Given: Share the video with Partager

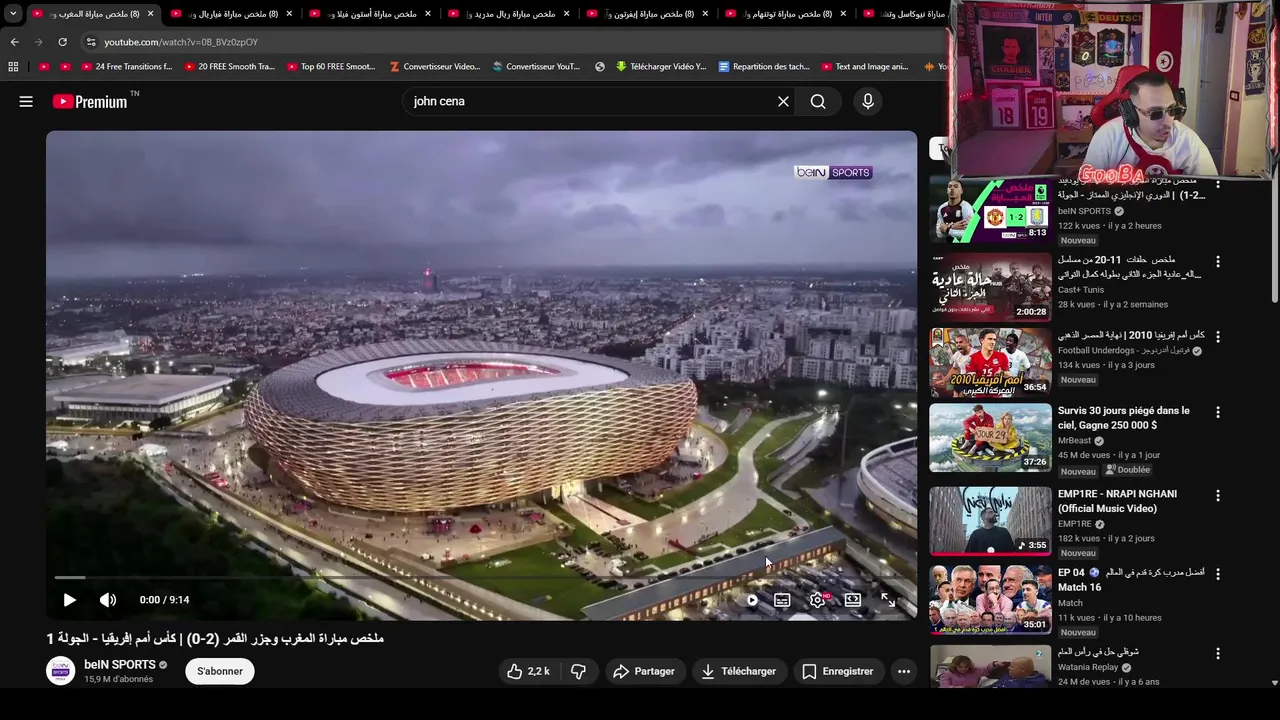Looking at the screenshot, I should click(644, 671).
